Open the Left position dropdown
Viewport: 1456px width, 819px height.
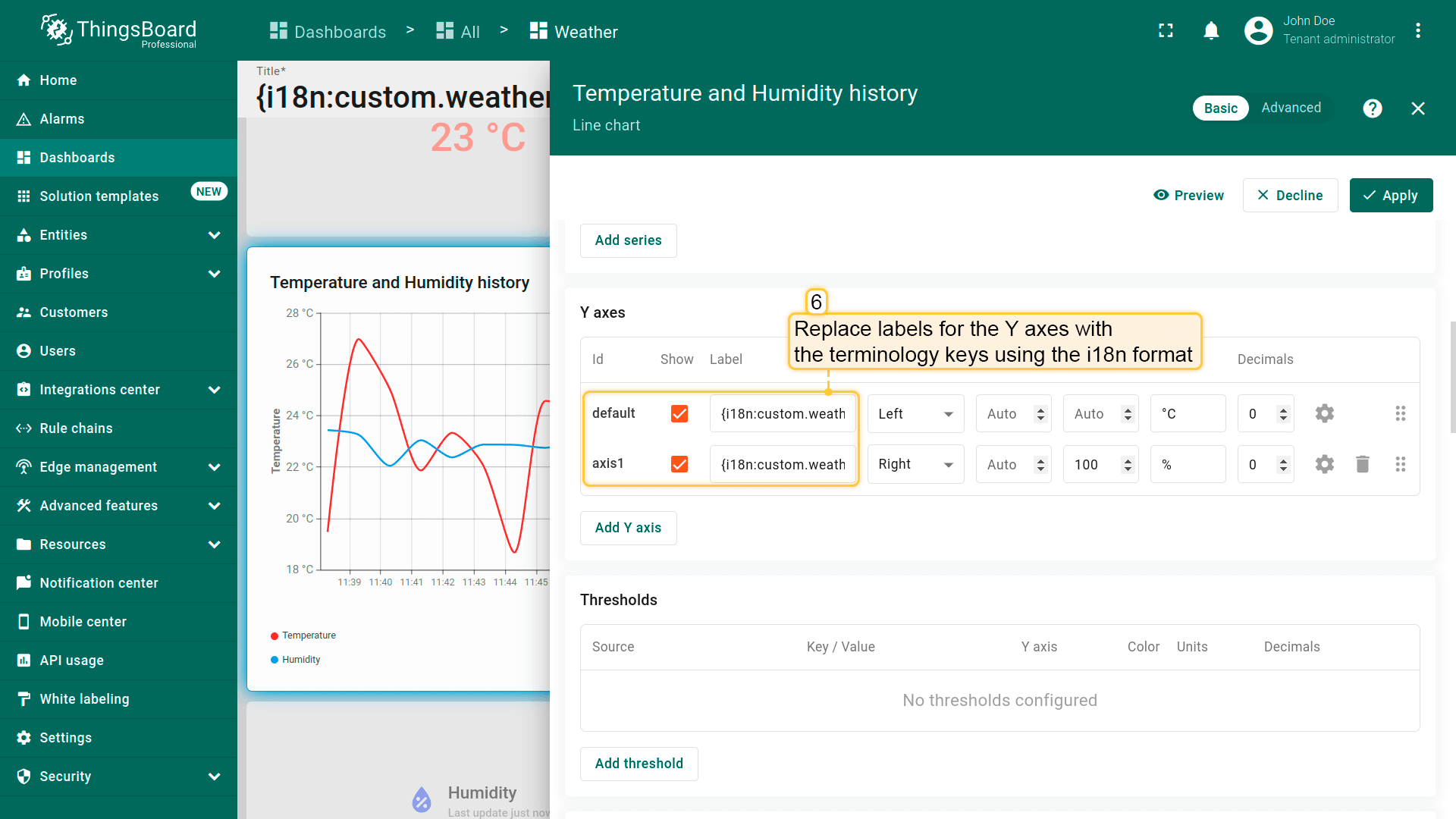coord(915,414)
